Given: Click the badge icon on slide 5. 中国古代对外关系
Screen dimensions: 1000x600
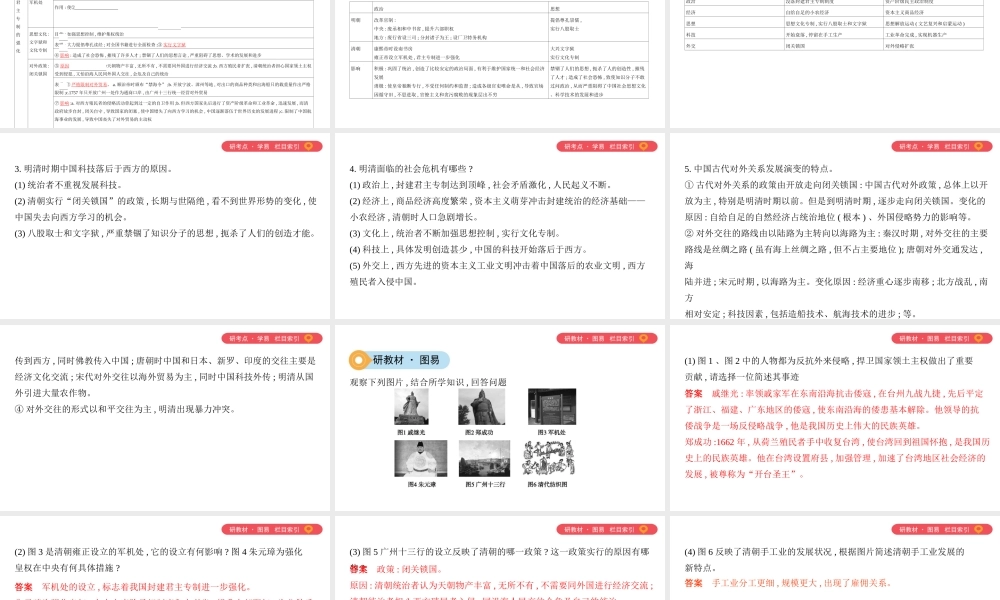Looking at the screenshot, I should click(x=978, y=147).
